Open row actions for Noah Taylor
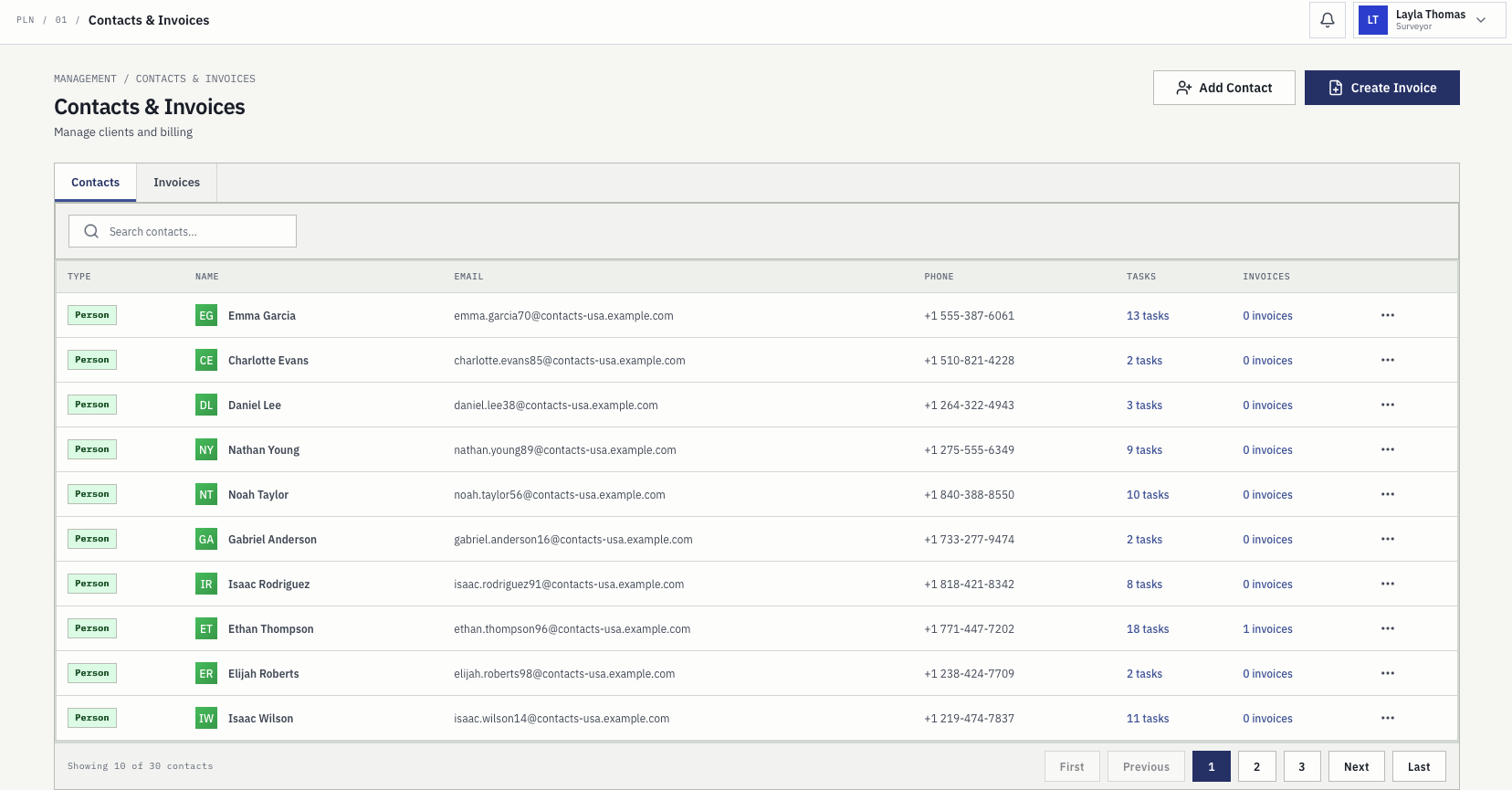 coord(1388,494)
